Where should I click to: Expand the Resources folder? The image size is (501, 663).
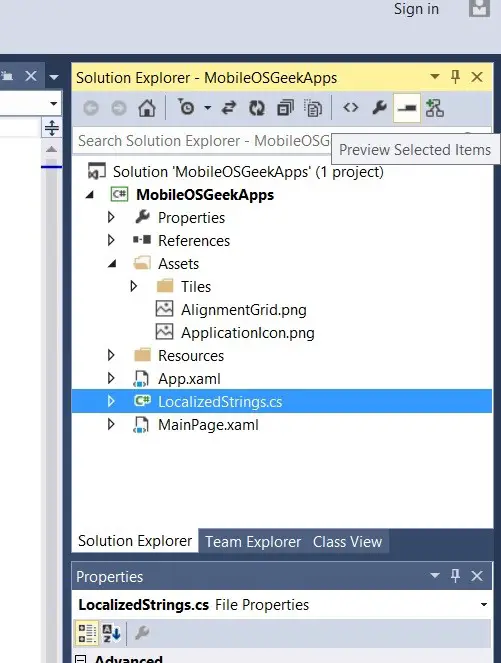(x=111, y=355)
